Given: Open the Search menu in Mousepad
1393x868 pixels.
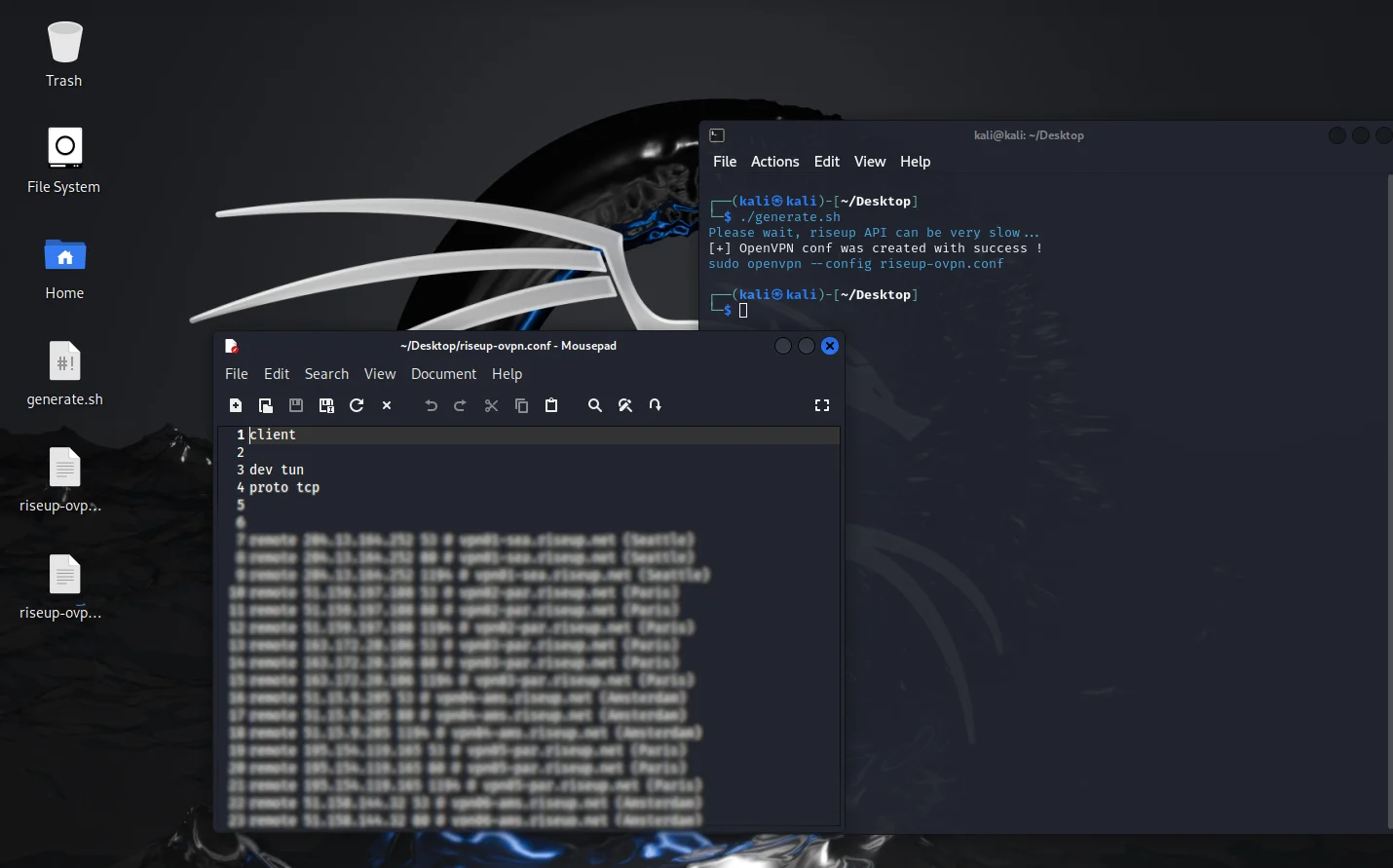Looking at the screenshot, I should (326, 374).
